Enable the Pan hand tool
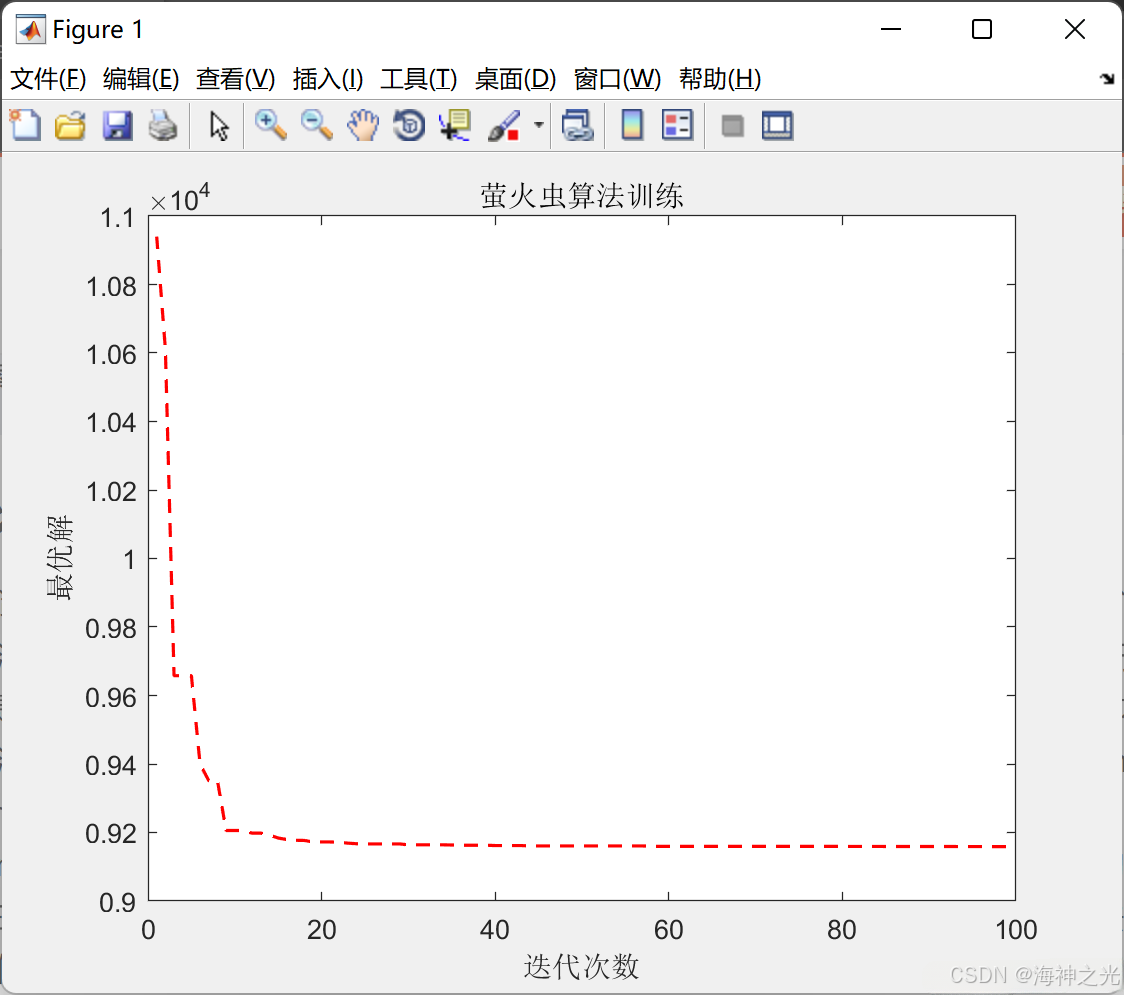Viewport: 1124px width, 995px height. click(x=363, y=125)
